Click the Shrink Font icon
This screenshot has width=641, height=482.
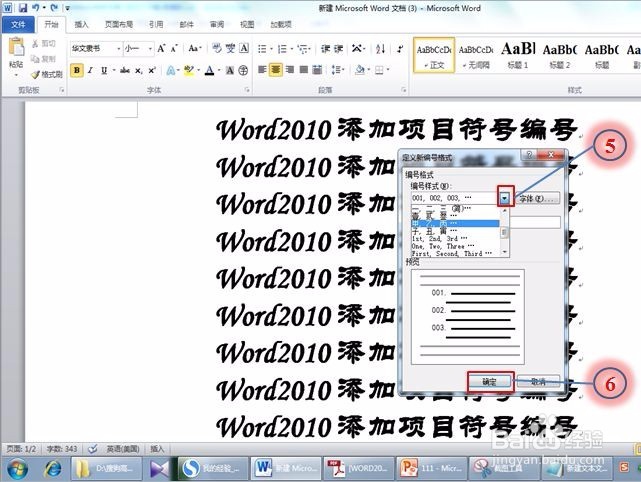click(174, 49)
